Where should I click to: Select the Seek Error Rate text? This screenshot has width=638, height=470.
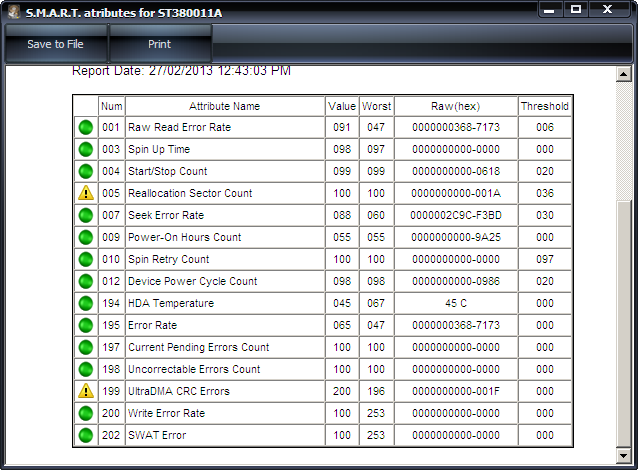coord(166,215)
